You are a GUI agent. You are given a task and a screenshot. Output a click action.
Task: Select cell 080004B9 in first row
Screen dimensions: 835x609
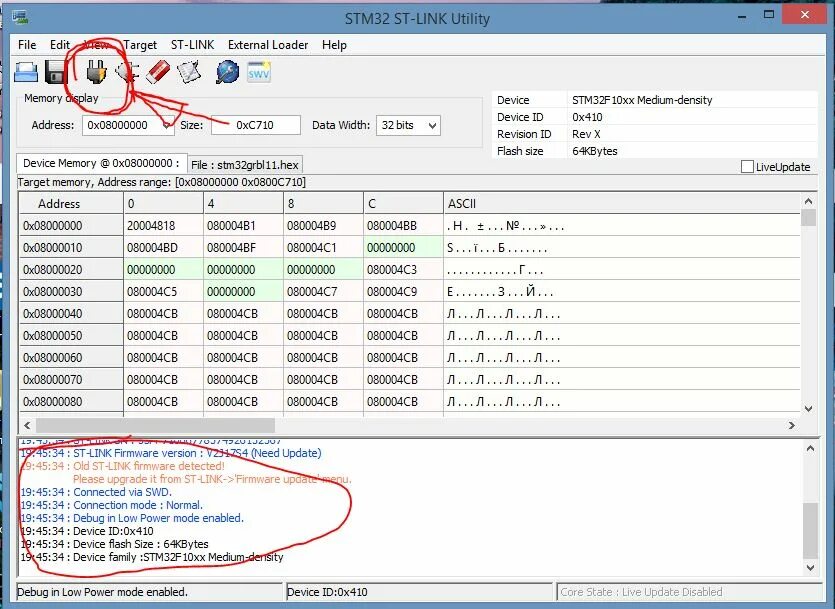tap(323, 226)
